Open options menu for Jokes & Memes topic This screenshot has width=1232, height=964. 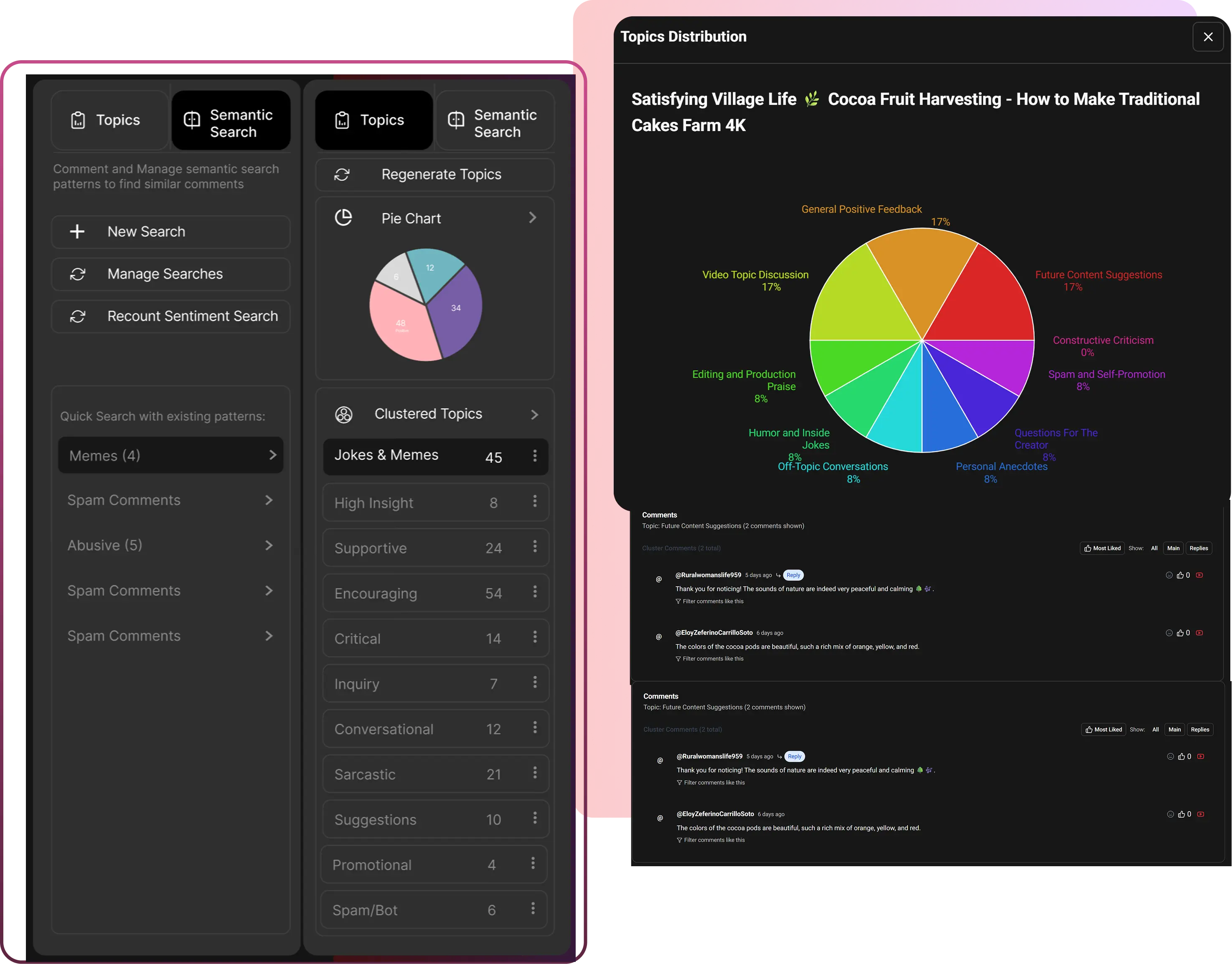(x=535, y=457)
